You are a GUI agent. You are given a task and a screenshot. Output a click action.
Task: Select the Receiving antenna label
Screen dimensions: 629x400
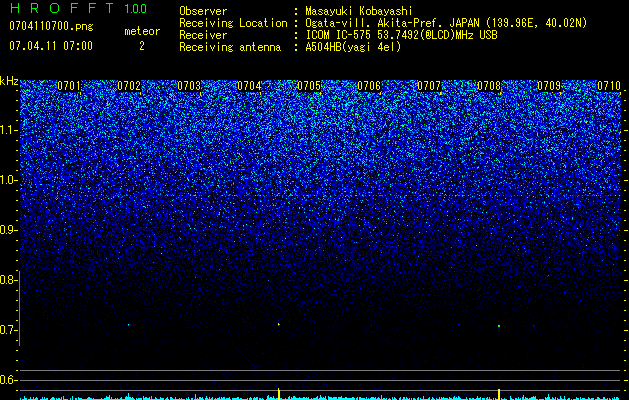(230, 47)
